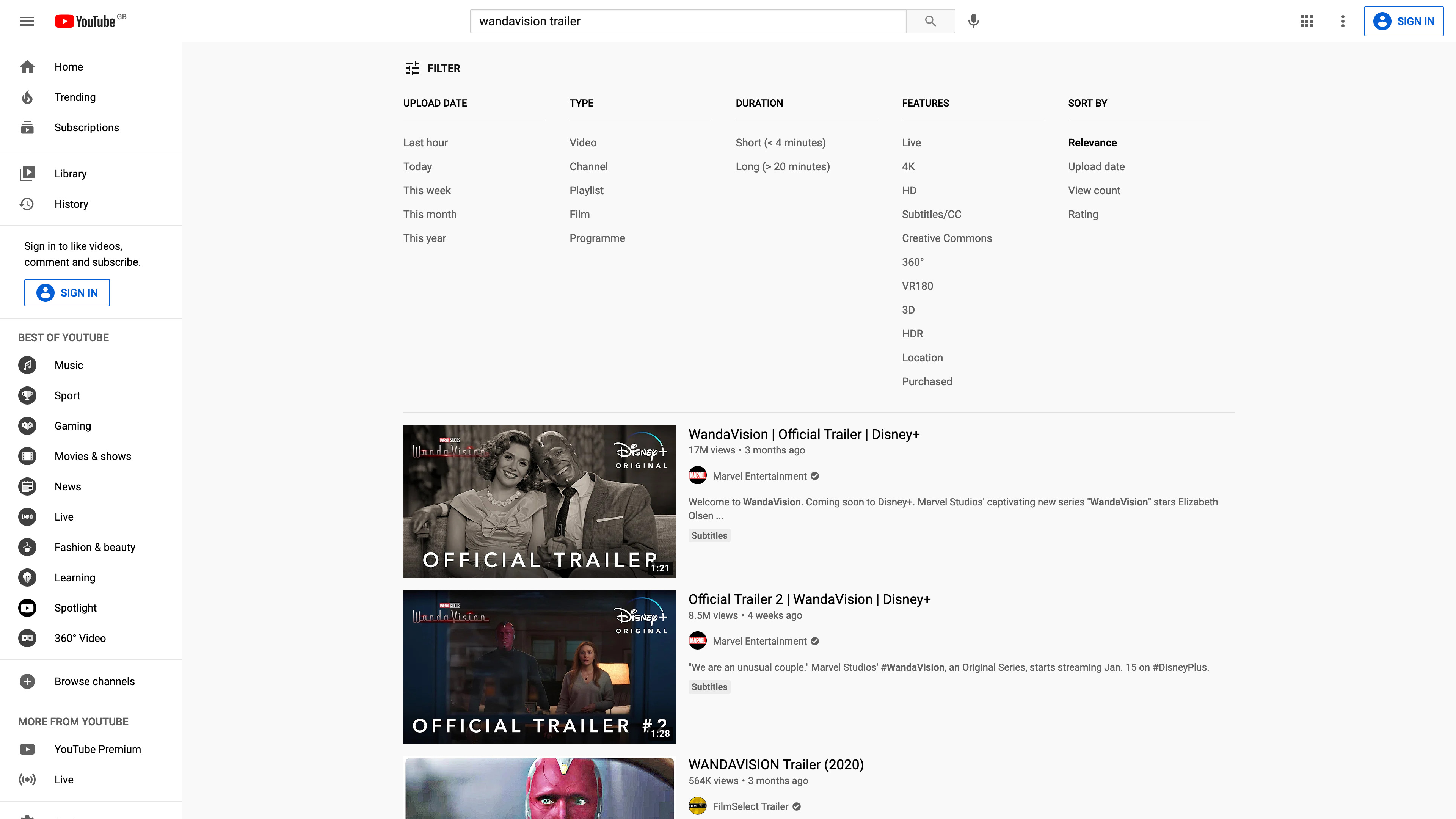This screenshot has height=819, width=1456.
Task: Start voice search with microphone
Action: click(x=973, y=22)
